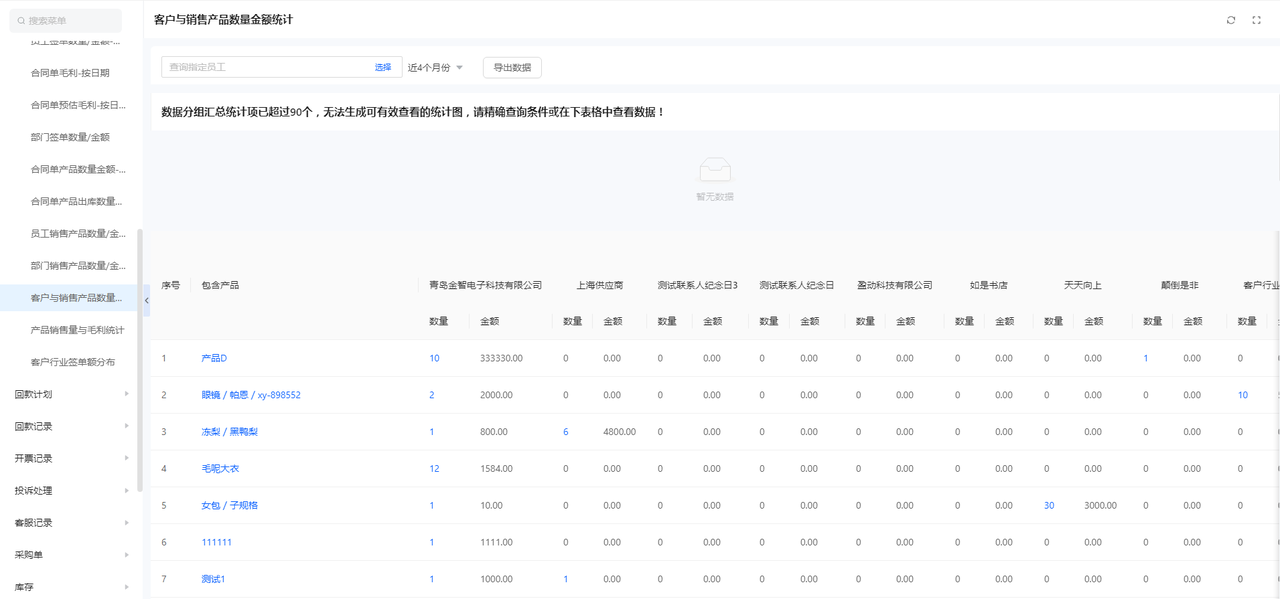This screenshot has height=599, width=1280.
Task: Open 合同单毛利-按日期 in the sidebar
Action: (x=72, y=73)
